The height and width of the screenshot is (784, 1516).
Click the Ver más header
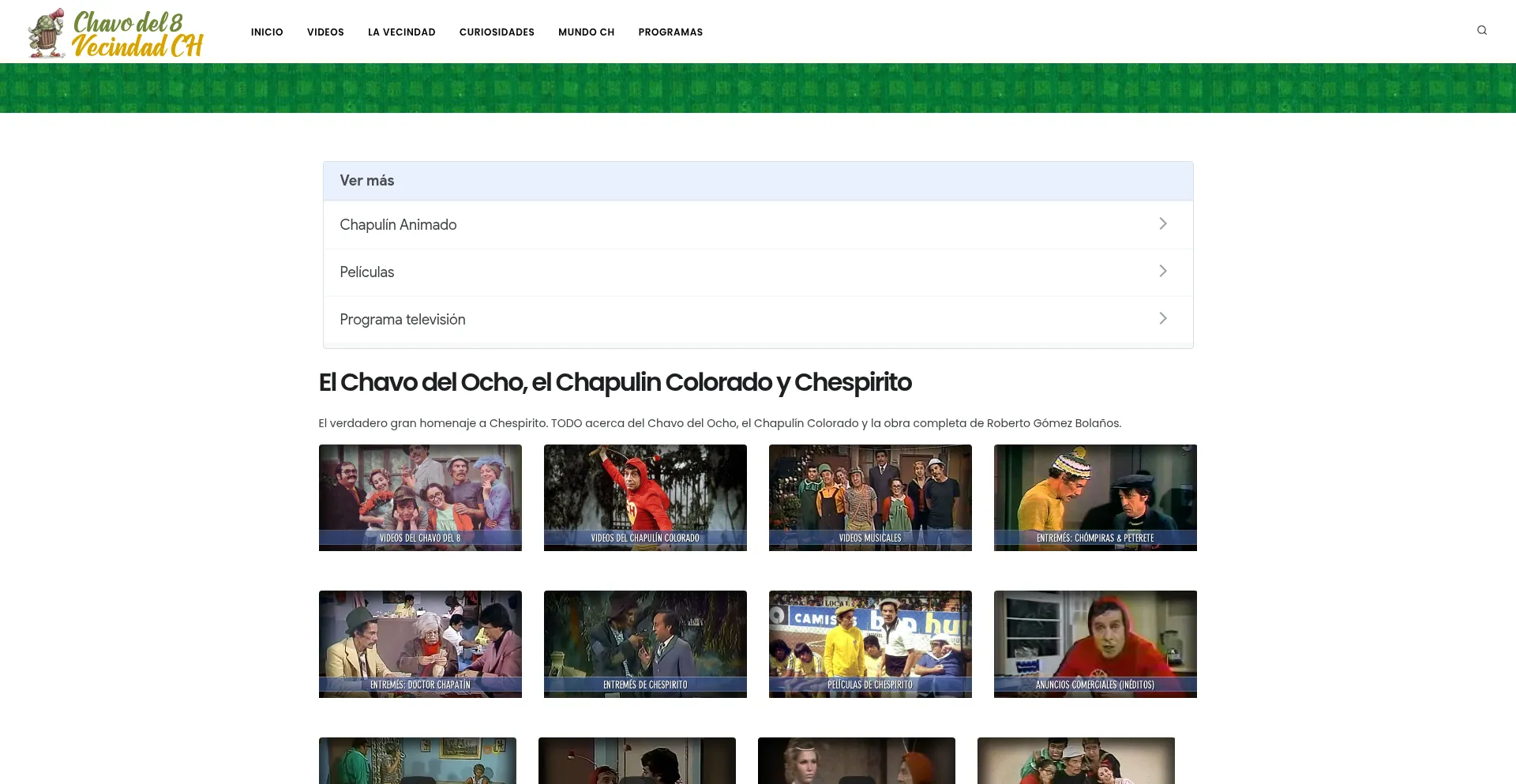[758, 181]
